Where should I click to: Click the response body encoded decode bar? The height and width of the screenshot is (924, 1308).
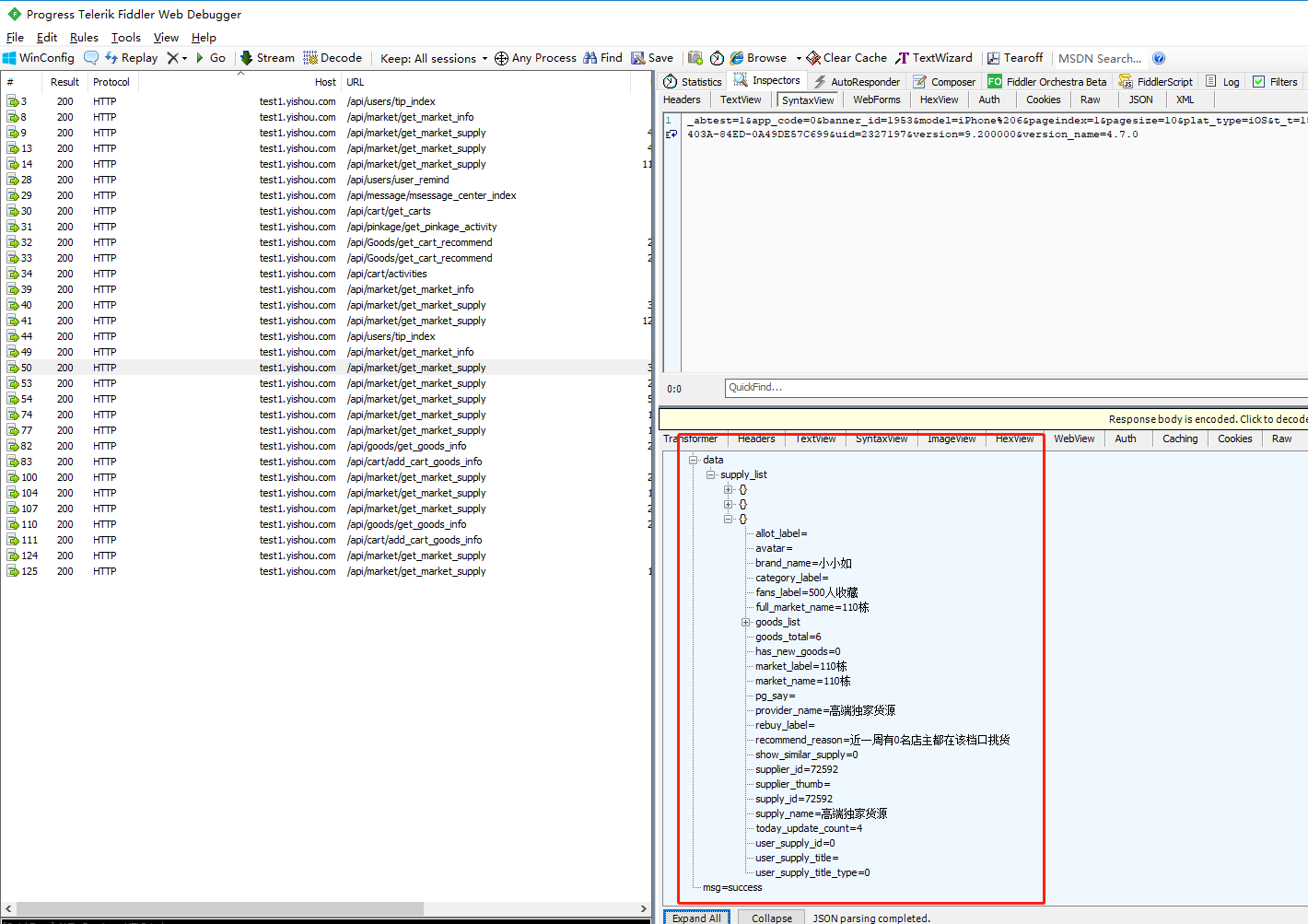(x=984, y=419)
